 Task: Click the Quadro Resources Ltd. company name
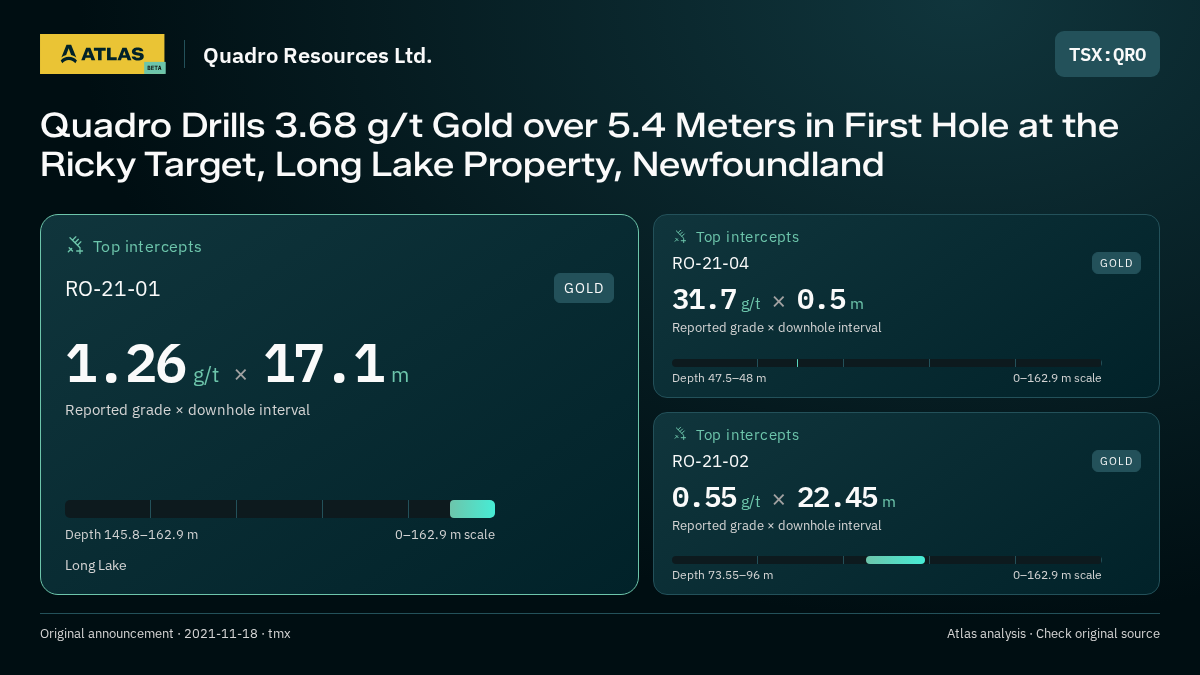318,55
